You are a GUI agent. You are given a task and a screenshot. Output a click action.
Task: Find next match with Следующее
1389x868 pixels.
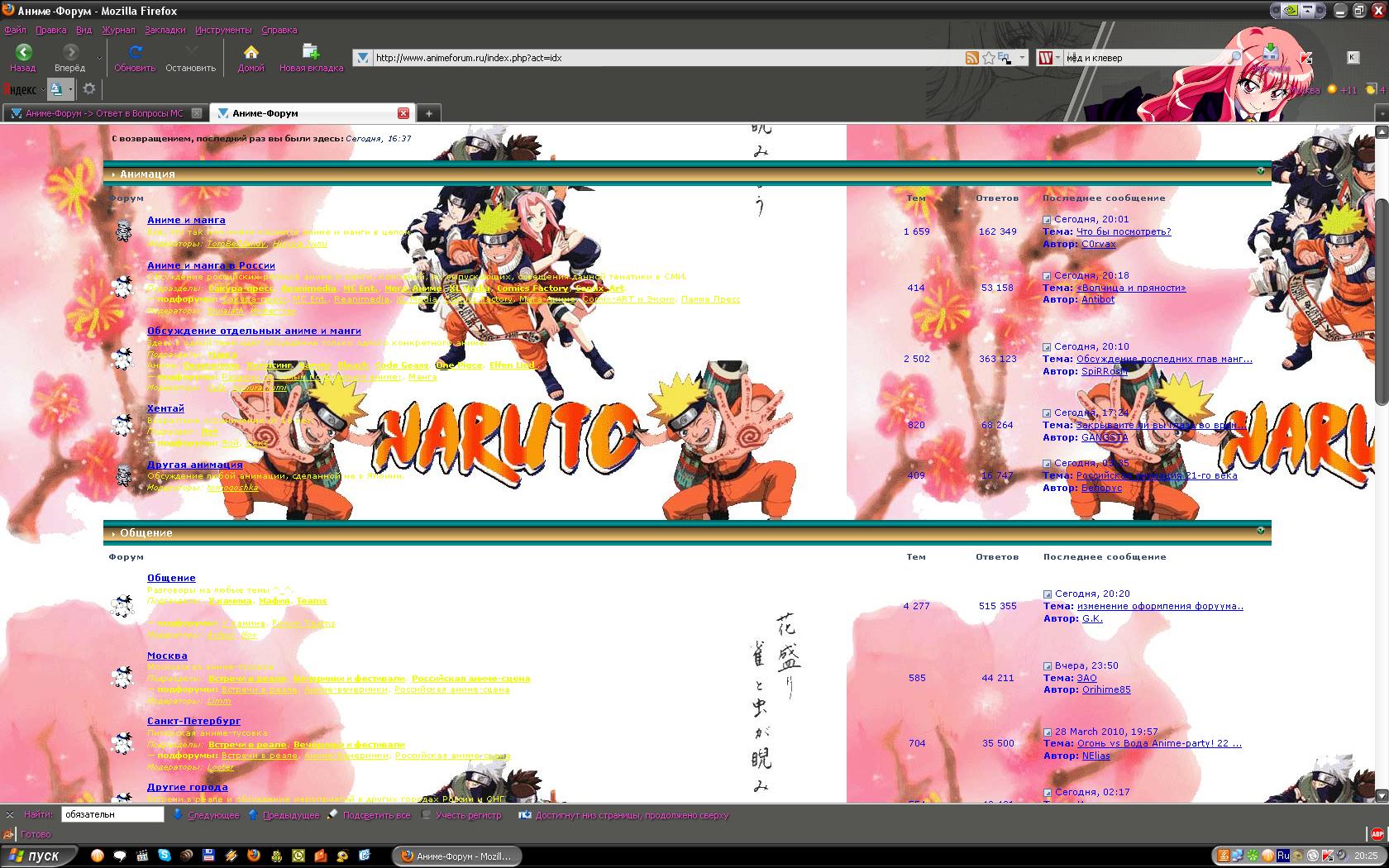pyautogui.click(x=207, y=815)
